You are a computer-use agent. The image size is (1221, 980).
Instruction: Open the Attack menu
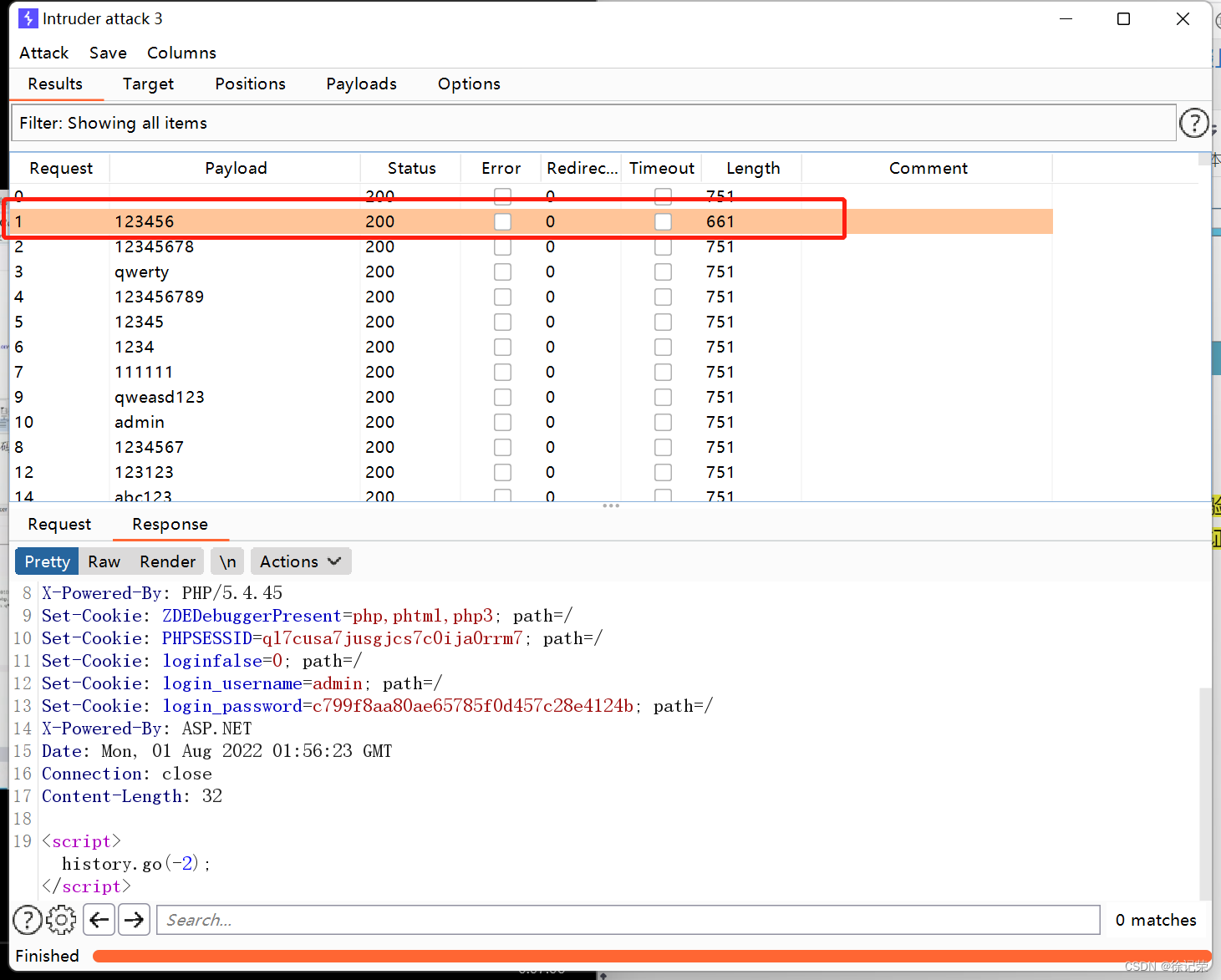point(44,53)
